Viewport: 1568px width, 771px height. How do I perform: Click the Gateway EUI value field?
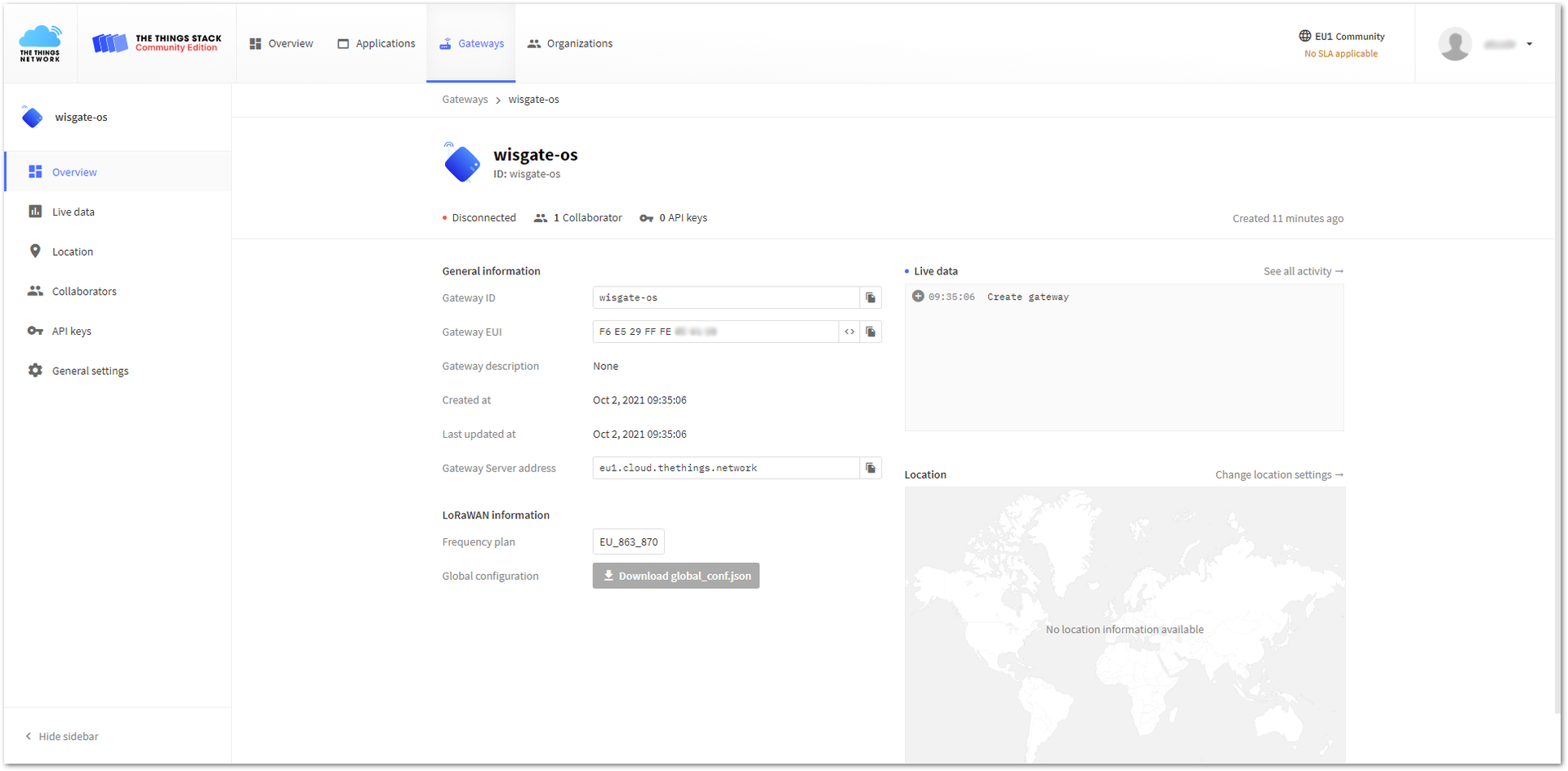click(x=715, y=332)
